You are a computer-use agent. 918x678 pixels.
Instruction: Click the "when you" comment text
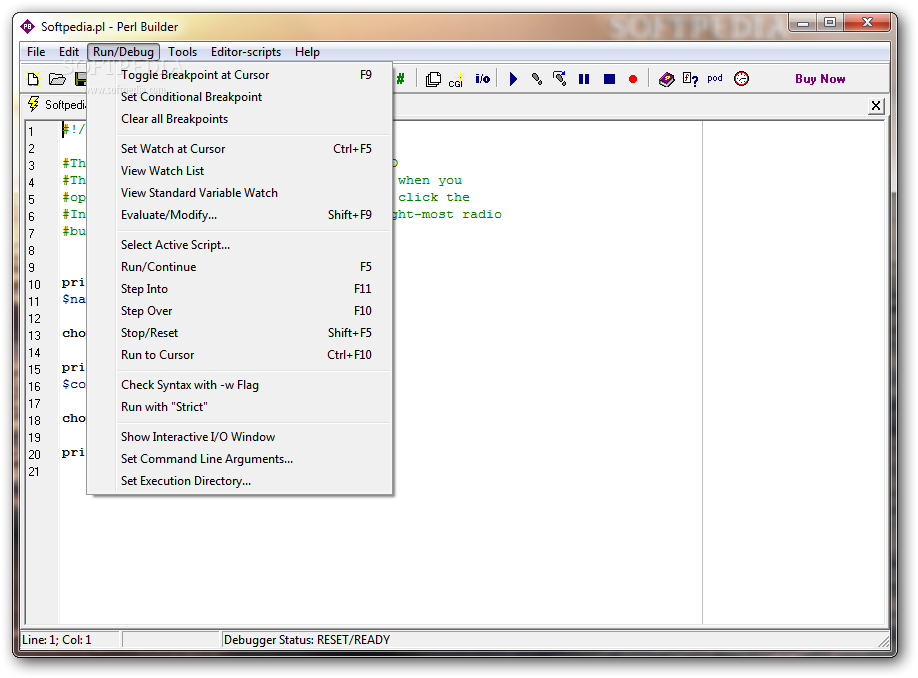pyautogui.click(x=430, y=180)
